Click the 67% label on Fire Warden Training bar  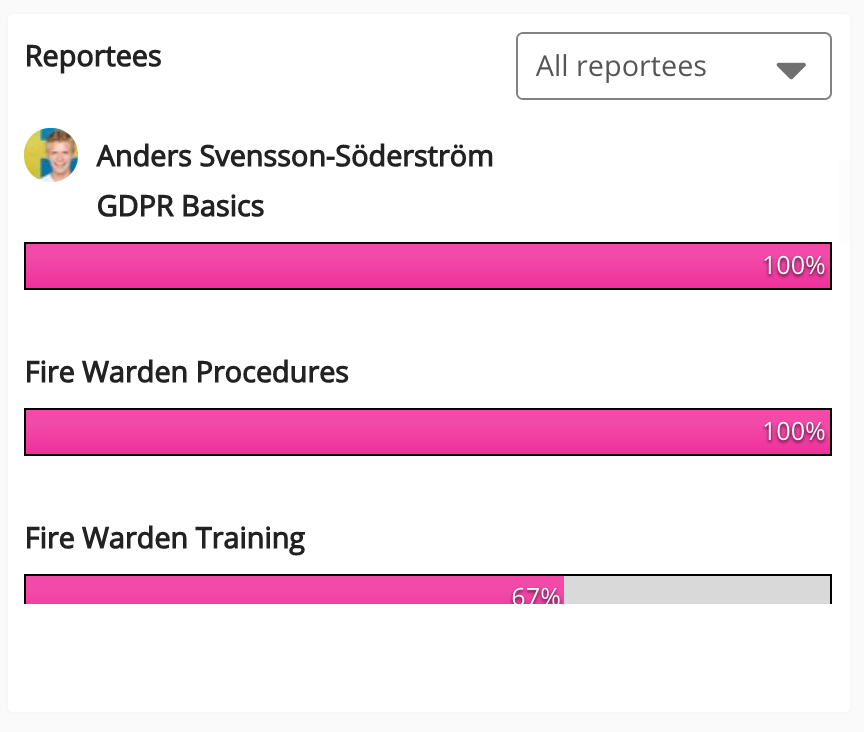pyautogui.click(x=536, y=596)
